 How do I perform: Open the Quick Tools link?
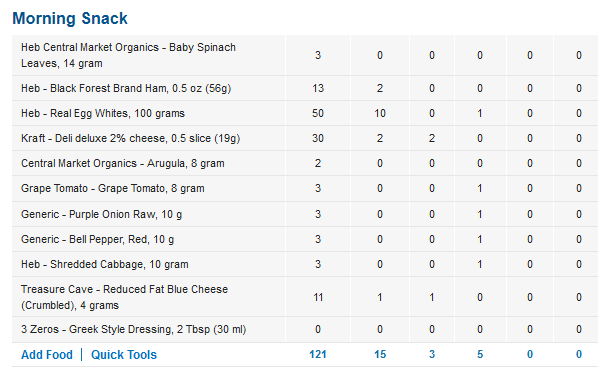[124, 355]
